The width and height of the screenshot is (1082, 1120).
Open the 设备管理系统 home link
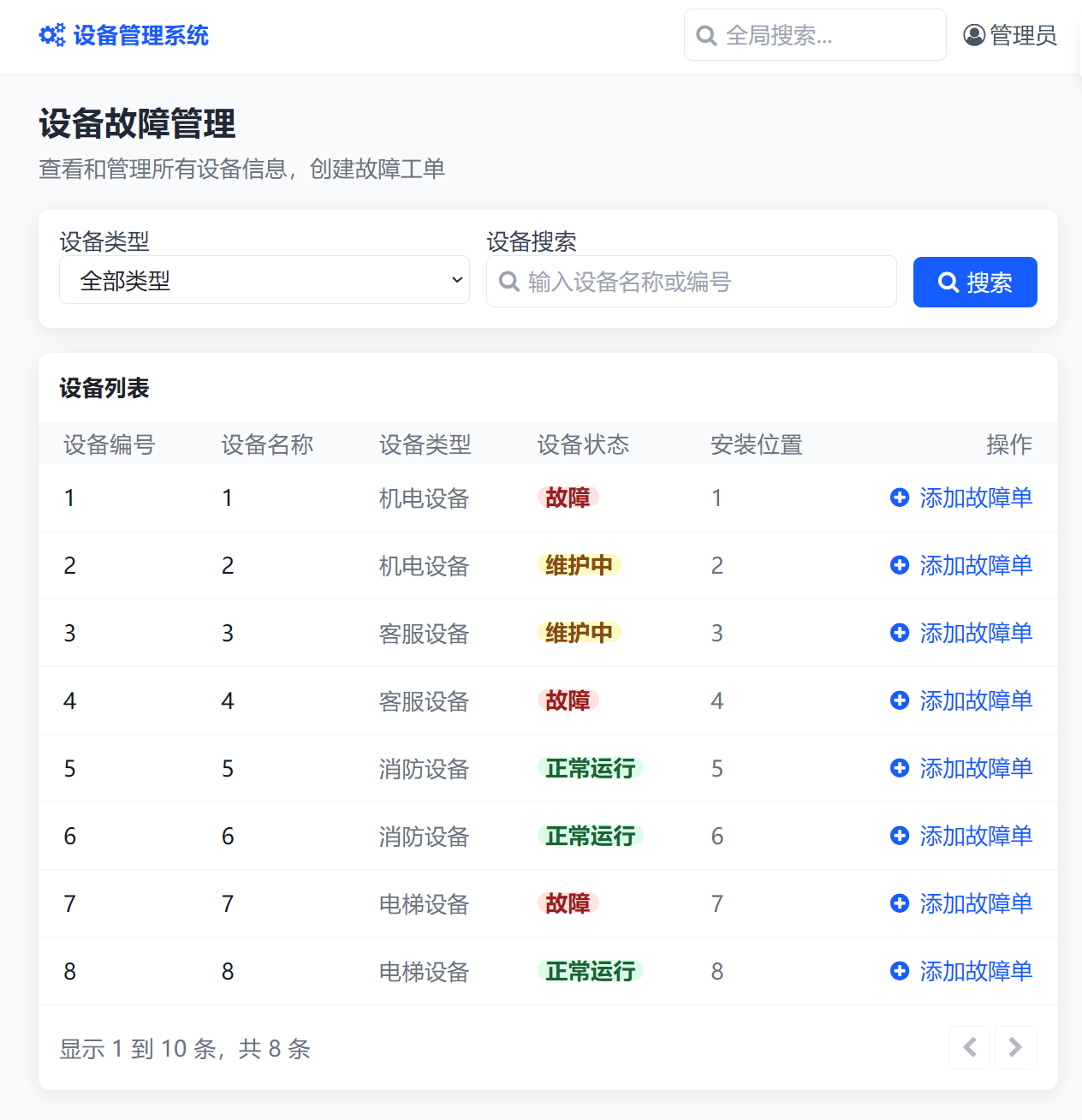coord(124,35)
